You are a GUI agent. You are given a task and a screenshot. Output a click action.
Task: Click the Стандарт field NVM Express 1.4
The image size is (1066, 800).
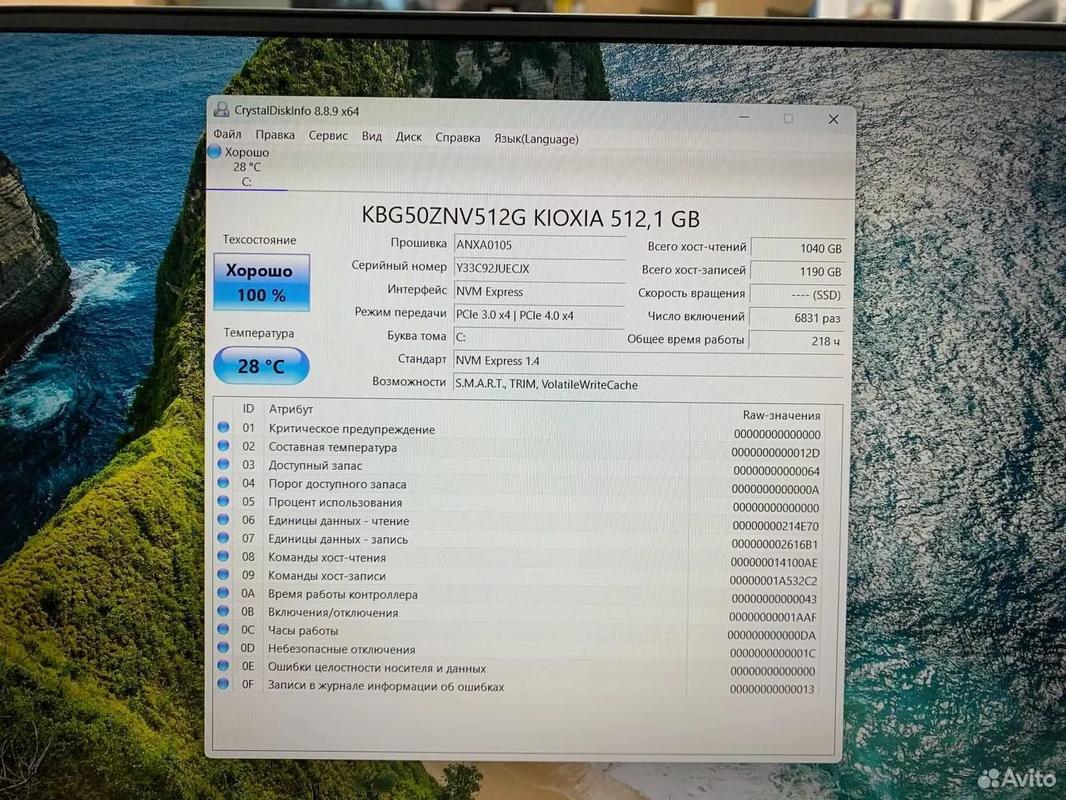[648, 361]
